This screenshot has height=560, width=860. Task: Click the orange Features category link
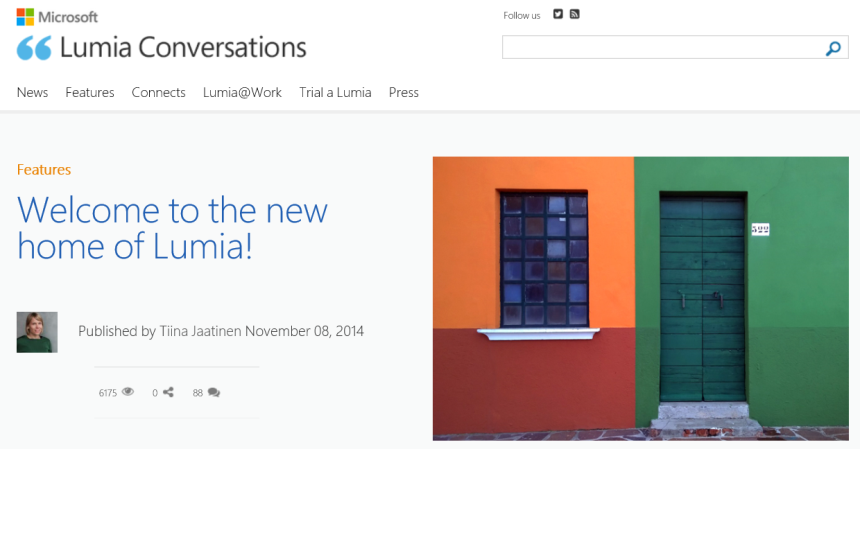44,170
